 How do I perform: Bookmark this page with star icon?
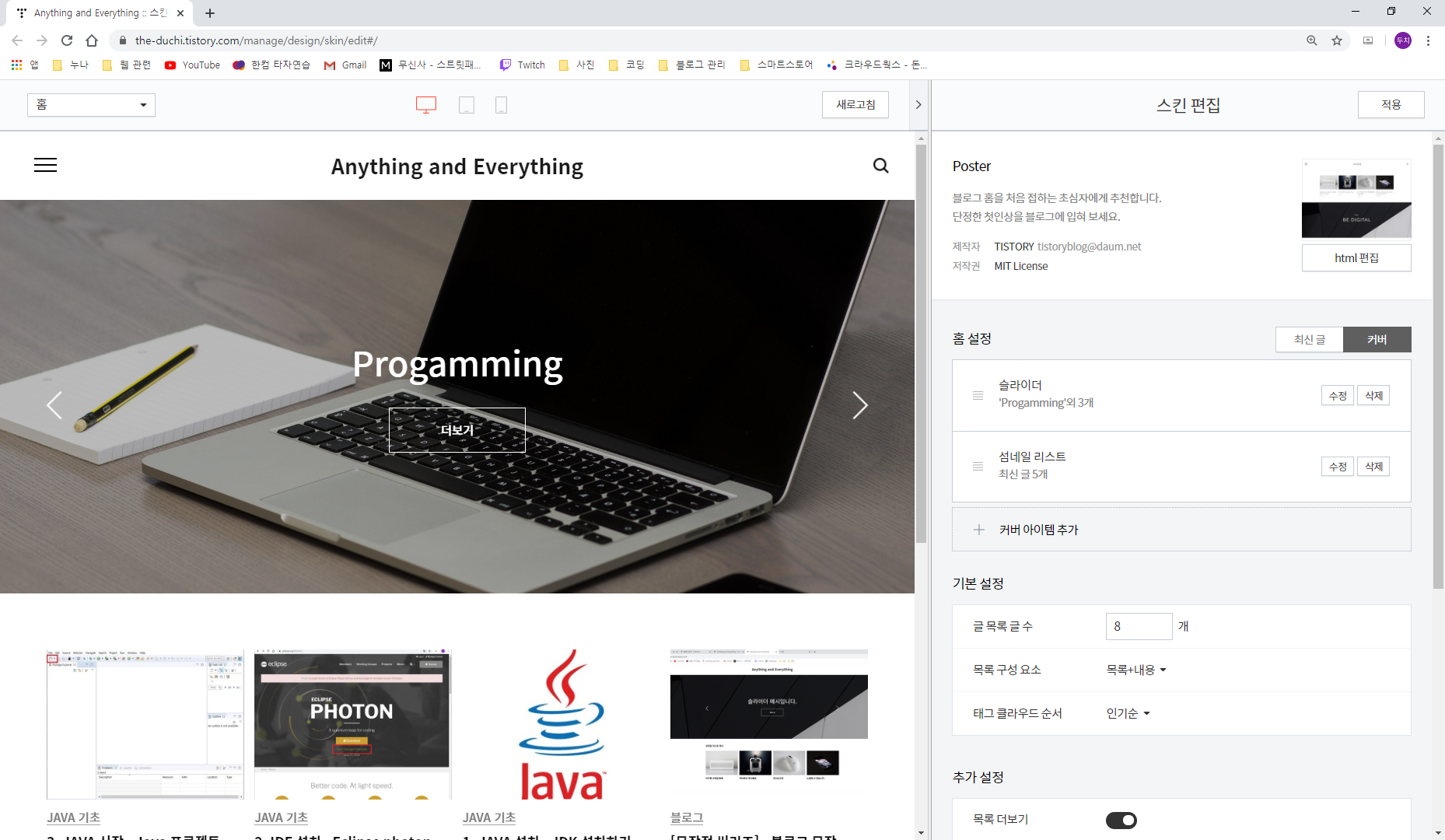[1337, 40]
